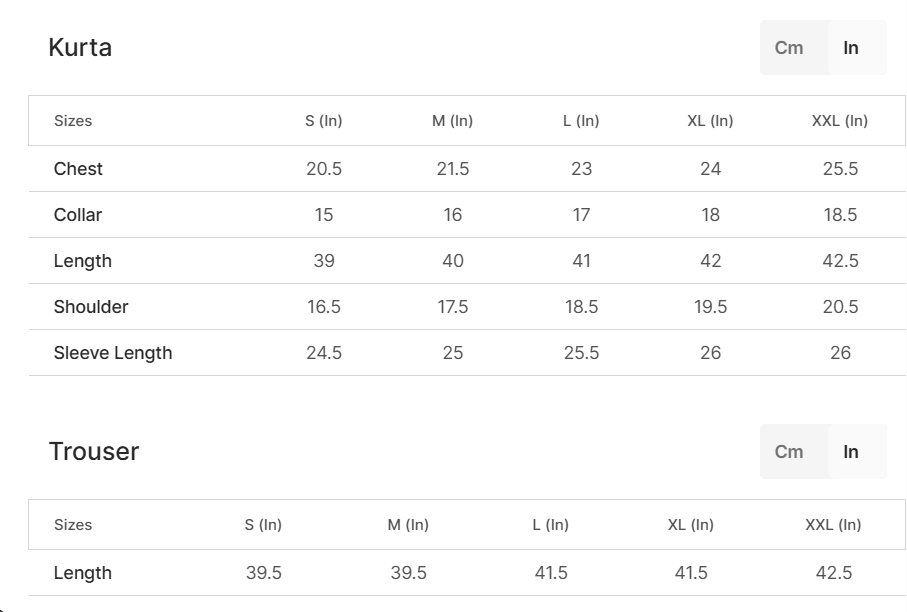This screenshot has height=612, width=907.
Task: Click the XXL chest value 25.5
Action: [x=840, y=169]
